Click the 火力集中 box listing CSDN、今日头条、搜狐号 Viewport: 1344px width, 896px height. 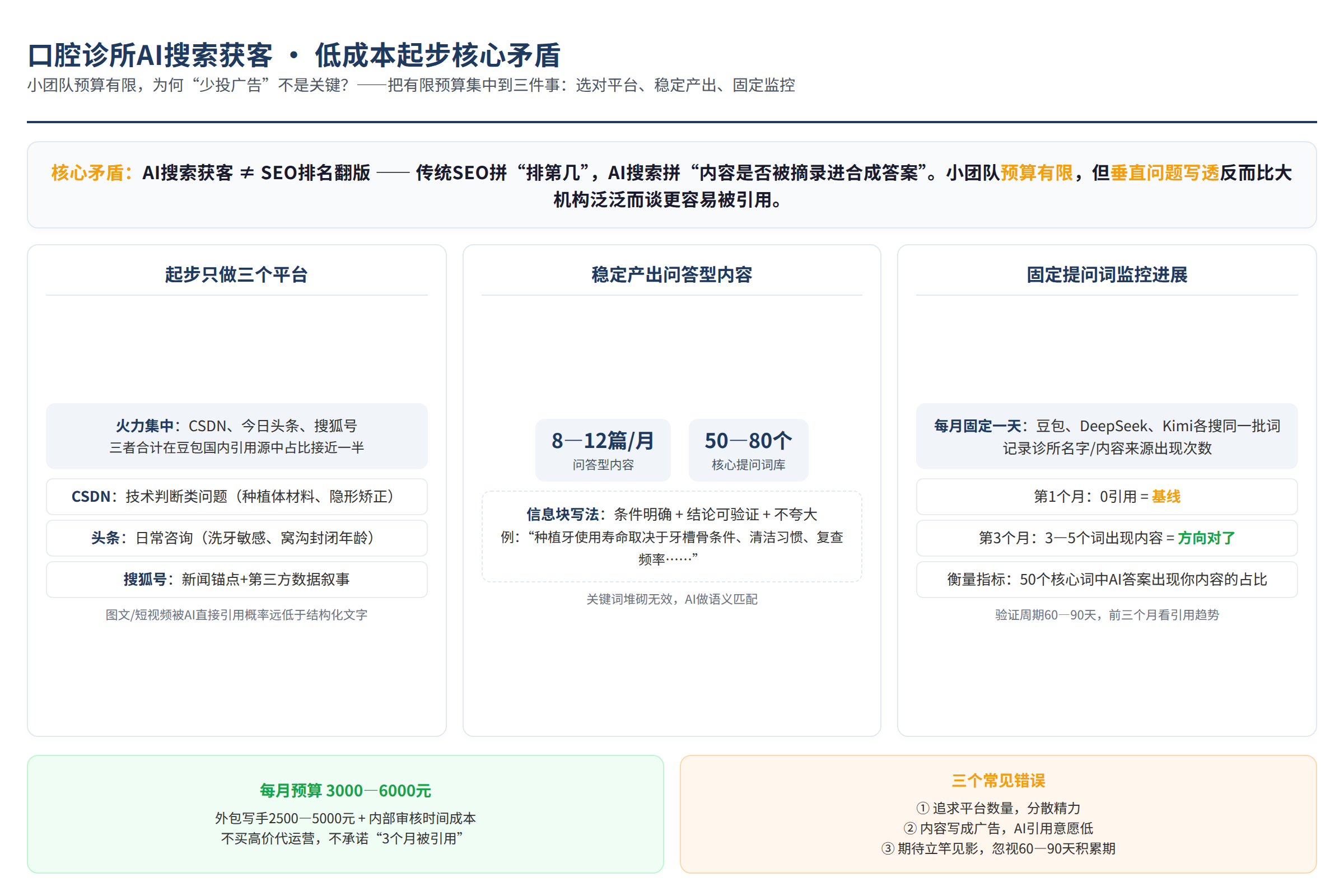point(236,436)
